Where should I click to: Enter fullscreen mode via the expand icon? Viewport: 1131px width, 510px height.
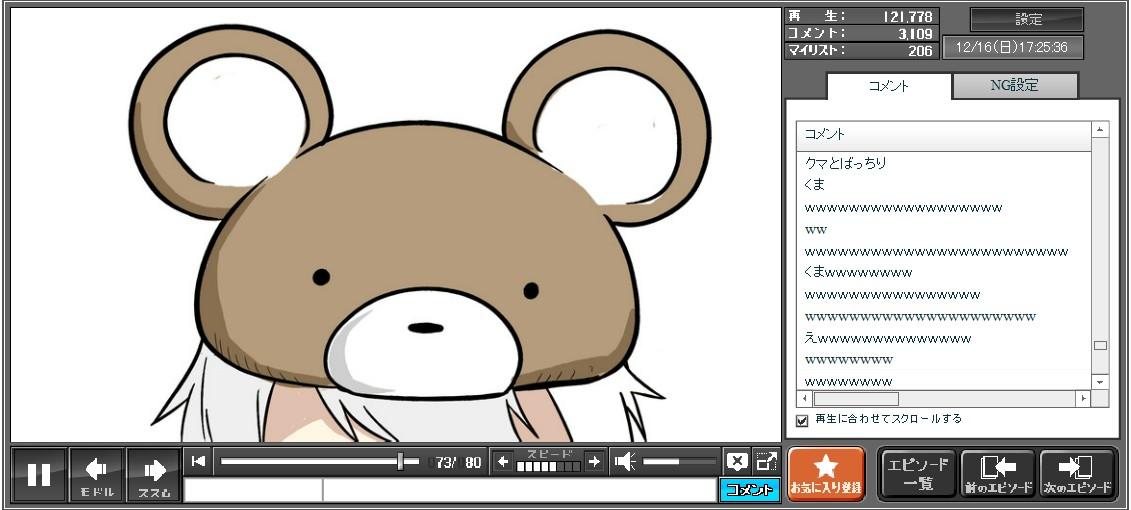pos(766,461)
